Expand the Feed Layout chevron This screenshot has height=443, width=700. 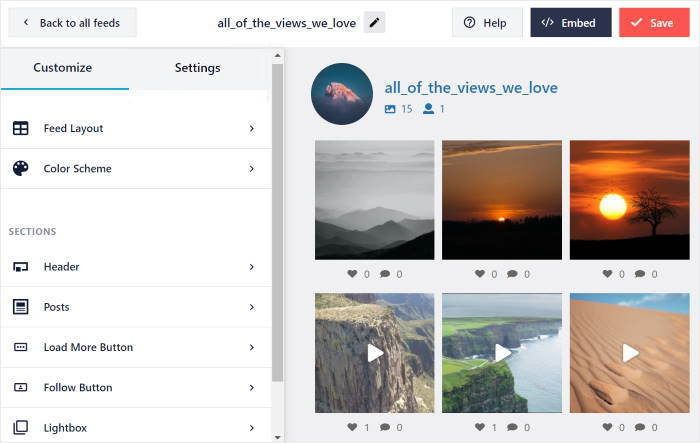pos(251,129)
